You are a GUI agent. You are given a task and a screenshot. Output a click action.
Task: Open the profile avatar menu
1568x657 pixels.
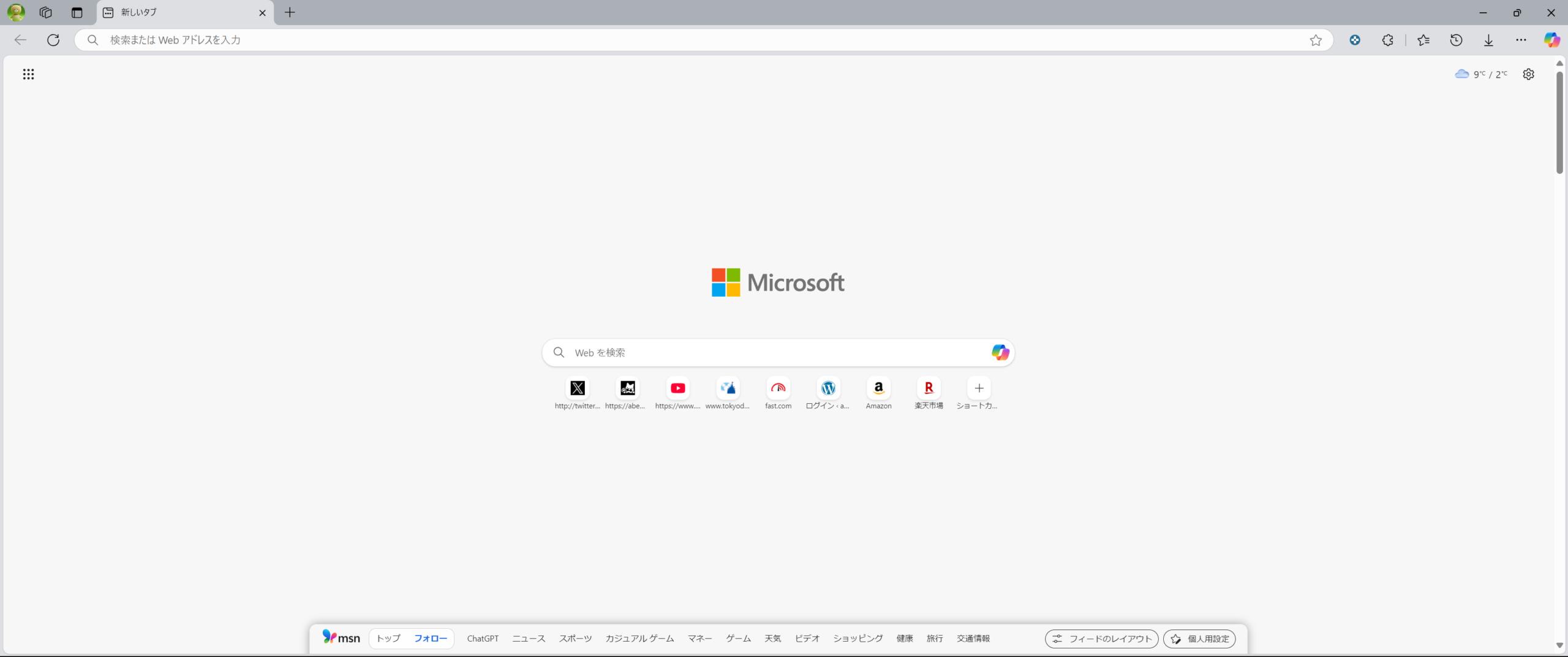pos(16,12)
